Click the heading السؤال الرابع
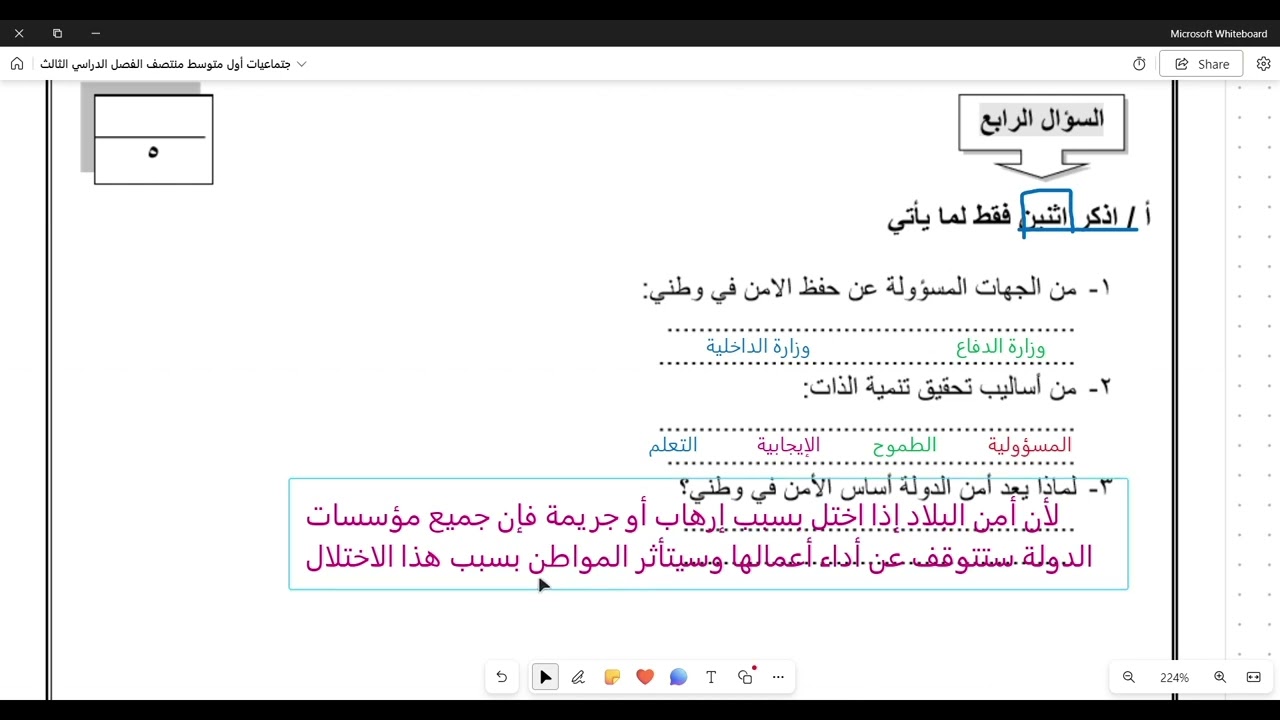Image resolution: width=1280 pixels, height=720 pixels. pos(1042,121)
